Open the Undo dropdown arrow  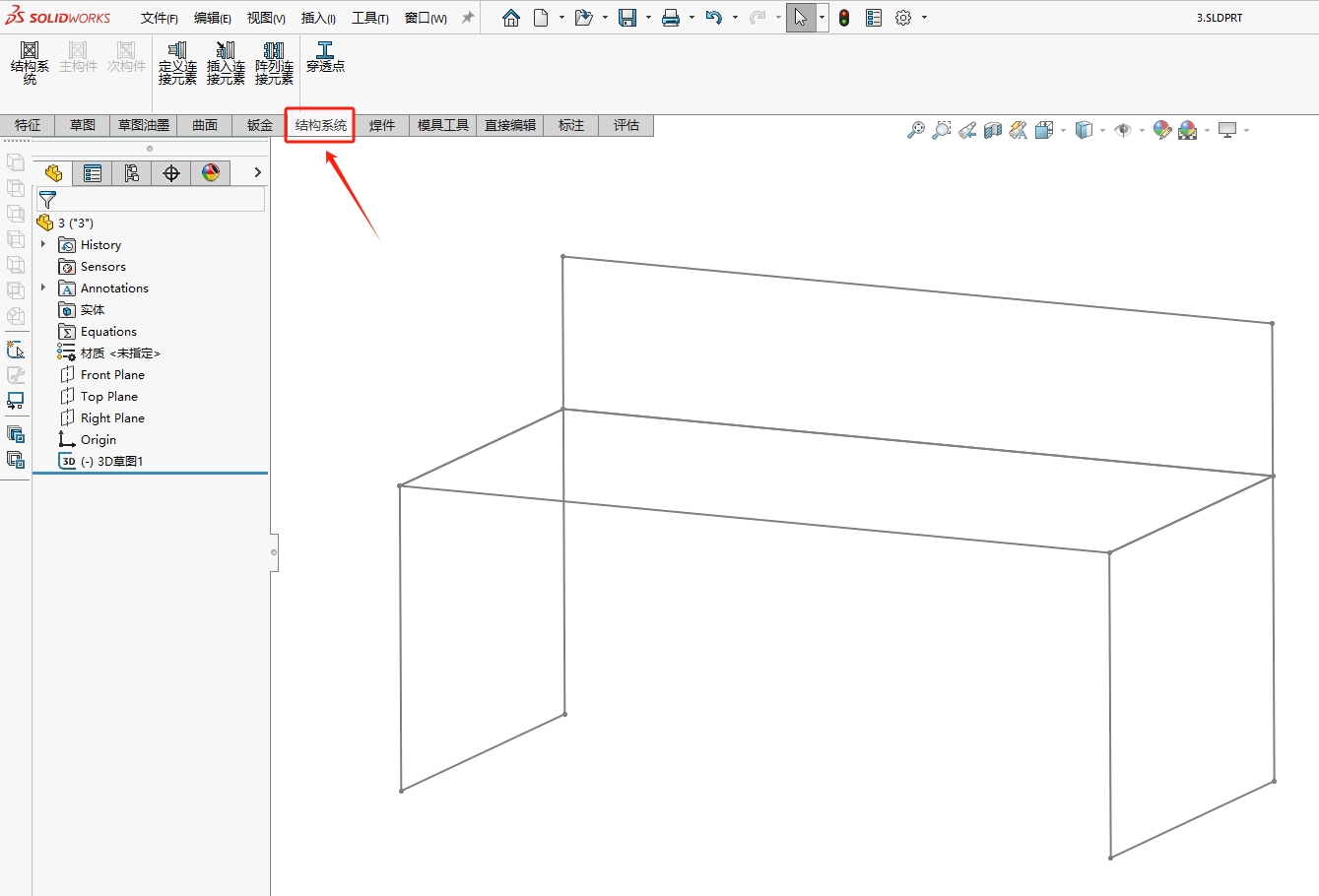pyautogui.click(x=735, y=18)
